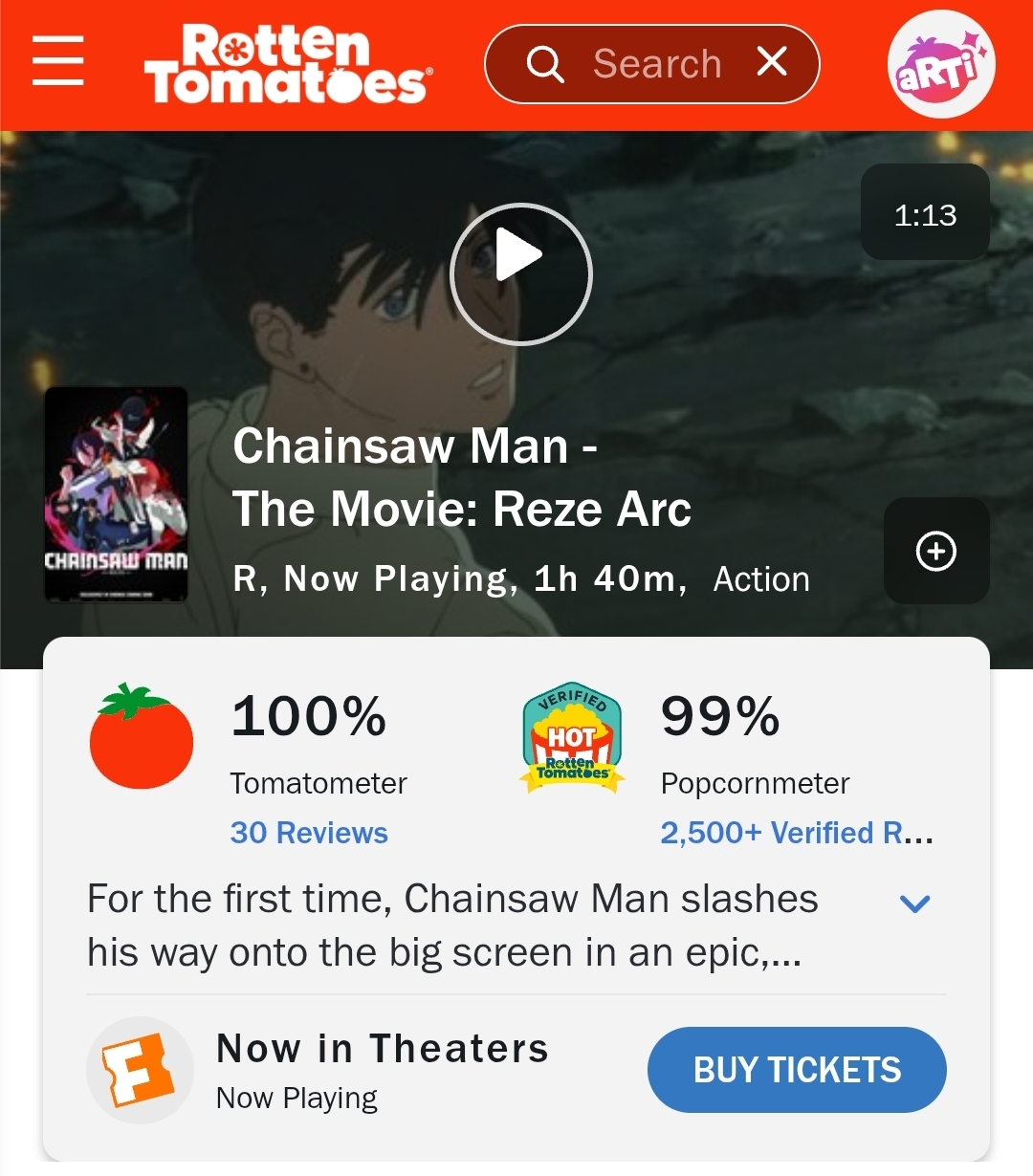Select the 100% Tomatometer score
The width and height of the screenshot is (1033, 1176).
coord(309,716)
